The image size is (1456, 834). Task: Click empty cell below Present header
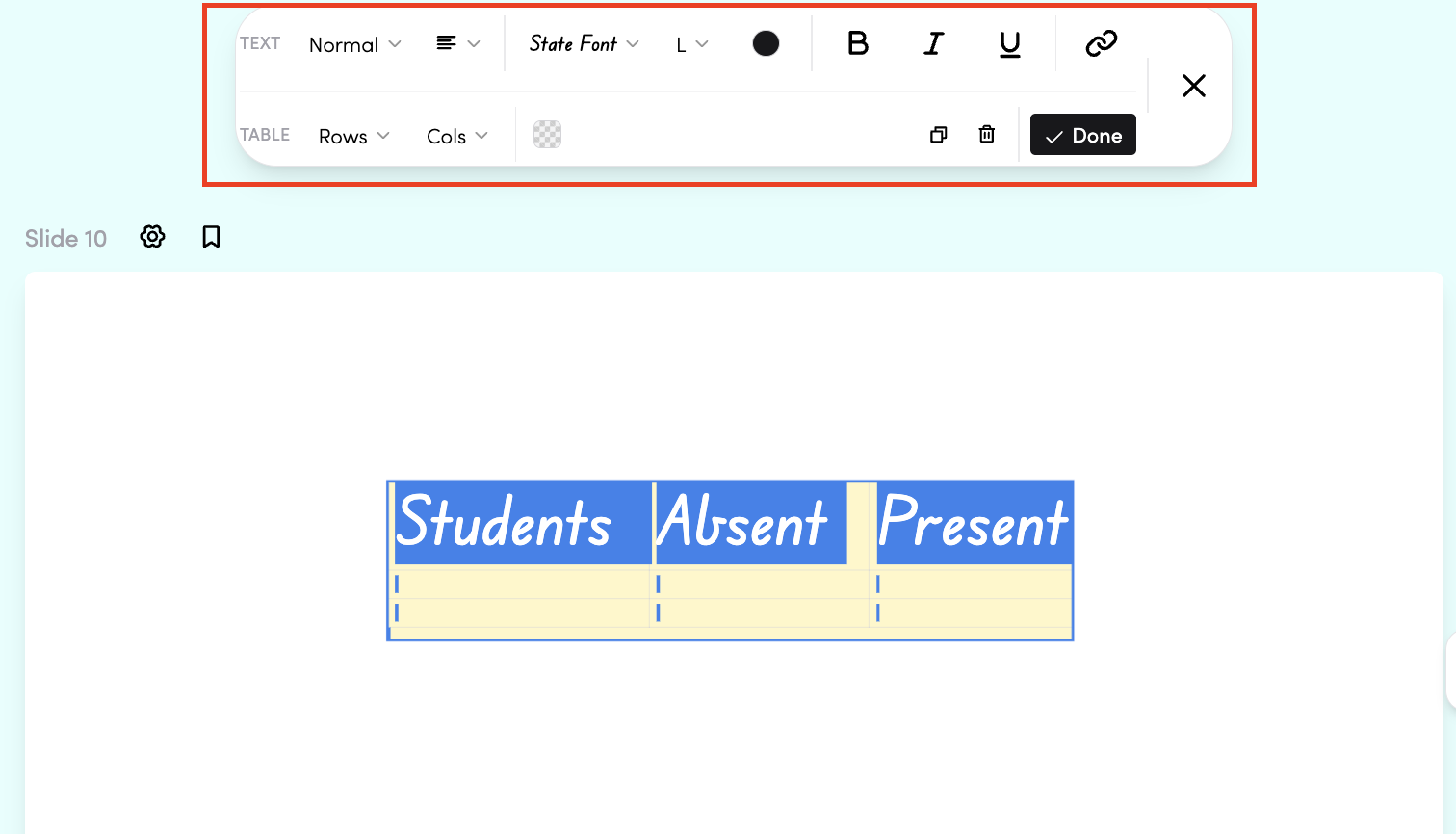point(972,584)
